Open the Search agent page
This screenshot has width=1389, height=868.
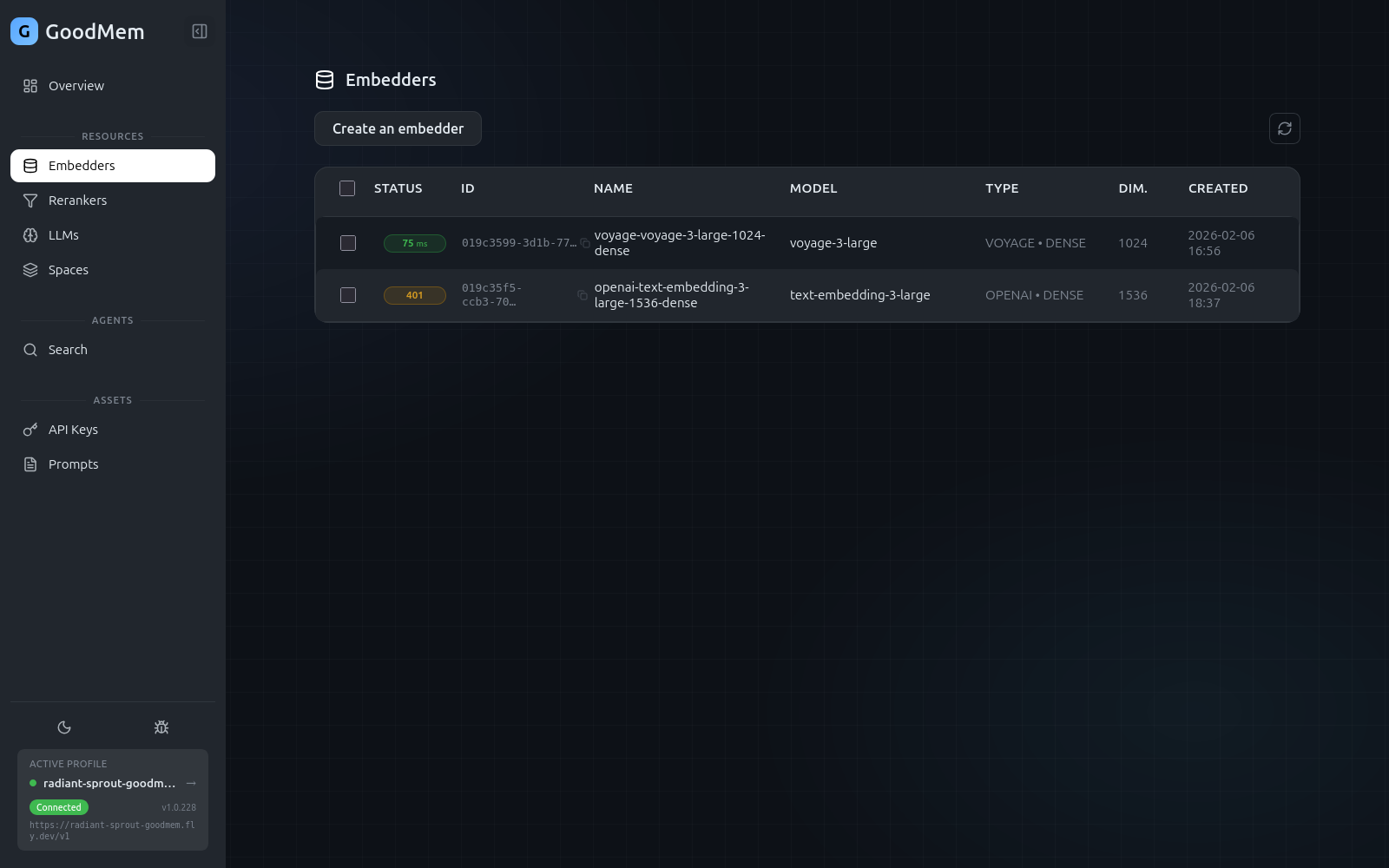tap(30, 349)
